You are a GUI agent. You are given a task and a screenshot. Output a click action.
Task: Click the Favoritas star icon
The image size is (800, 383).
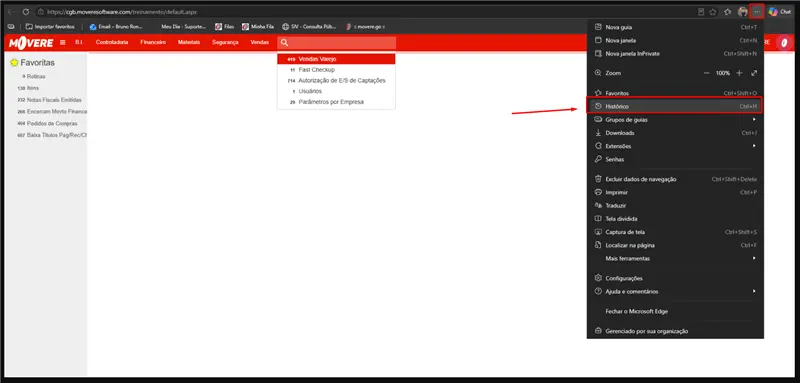14,63
